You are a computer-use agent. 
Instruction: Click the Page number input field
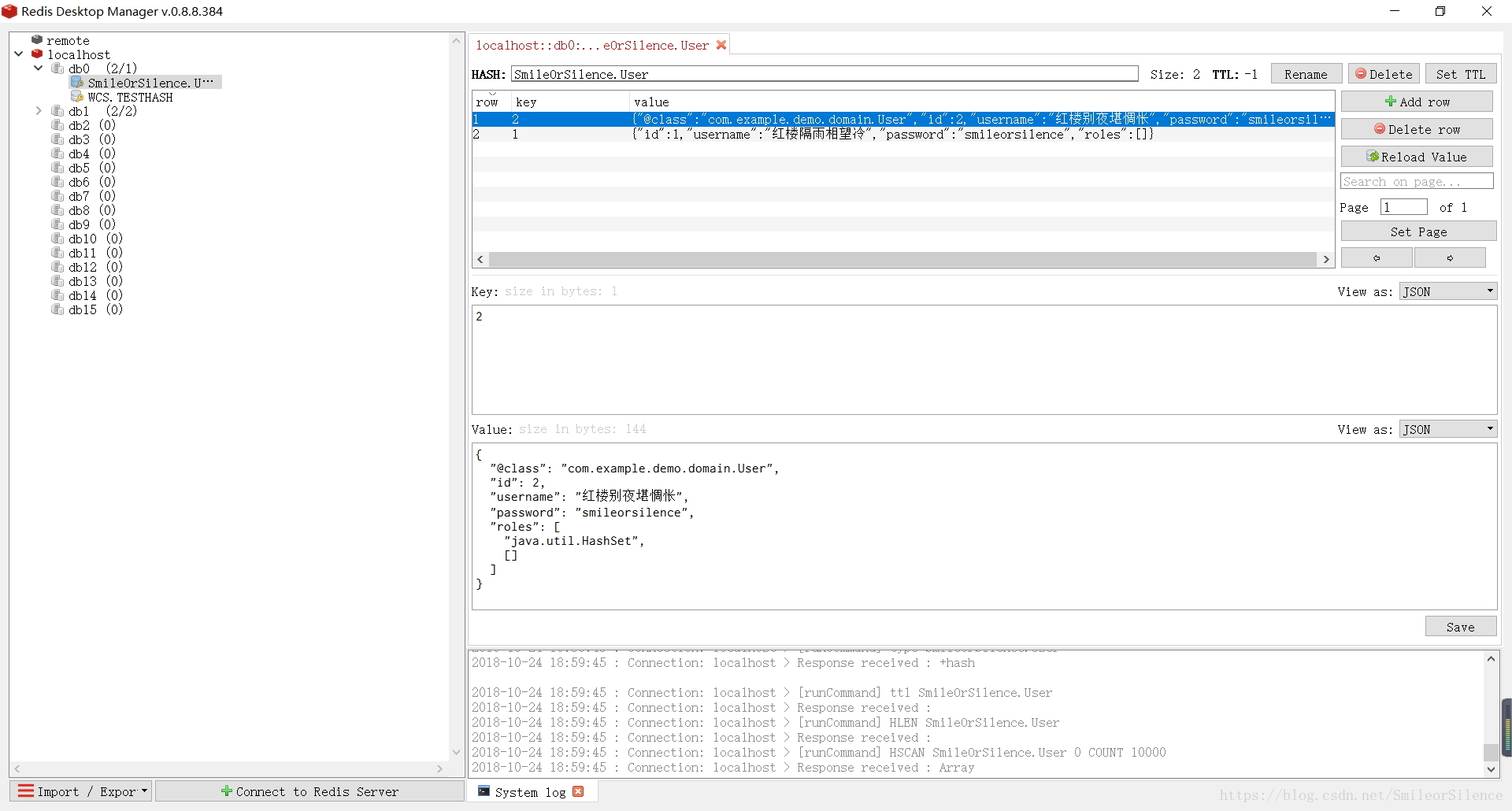click(x=1403, y=207)
